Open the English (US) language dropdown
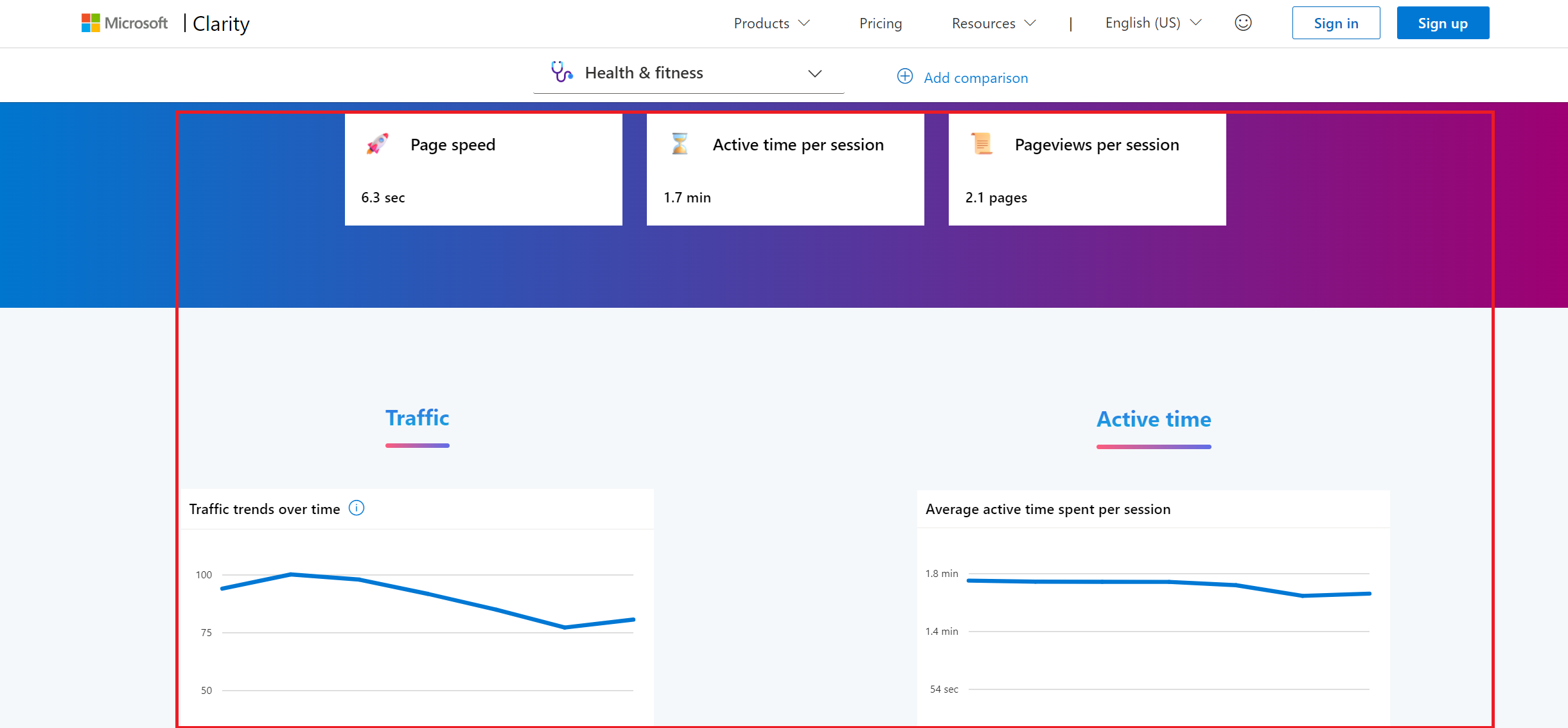The width and height of the screenshot is (1568, 728). [x=1152, y=23]
